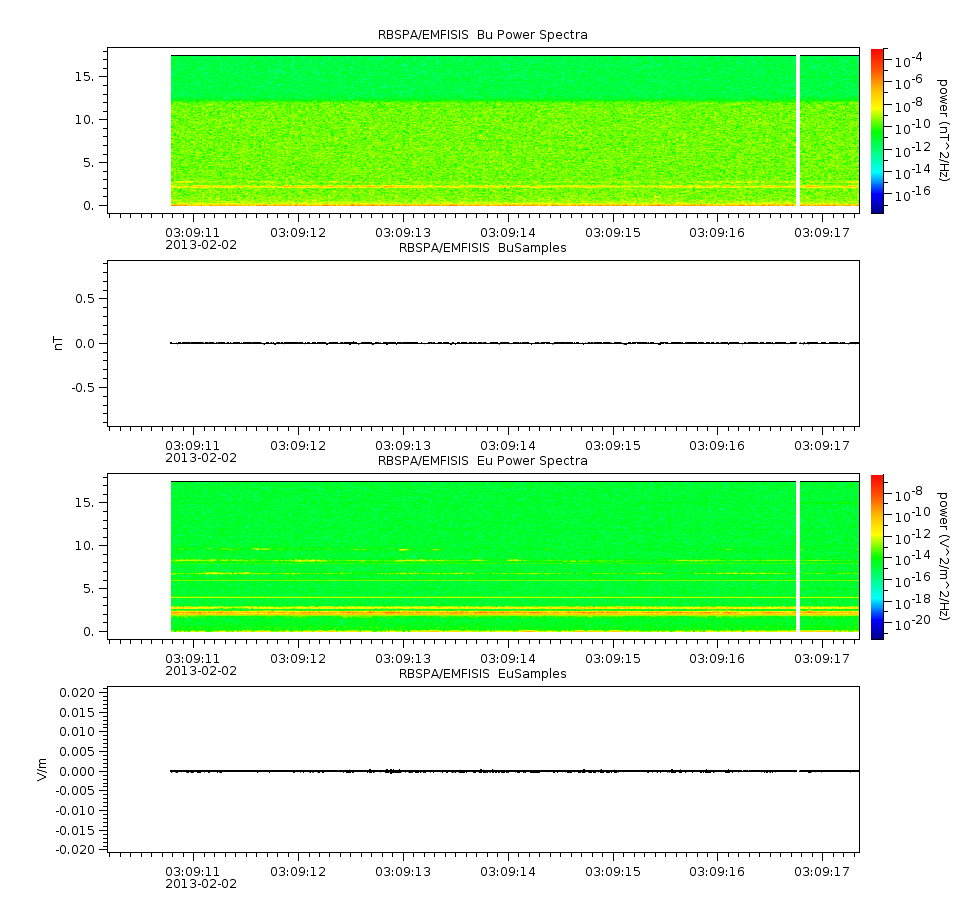The width and height of the screenshot is (967, 900).
Task: Click the 10. frequency tick on Bu spectrogram
Action: pyautogui.click(x=84, y=120)
